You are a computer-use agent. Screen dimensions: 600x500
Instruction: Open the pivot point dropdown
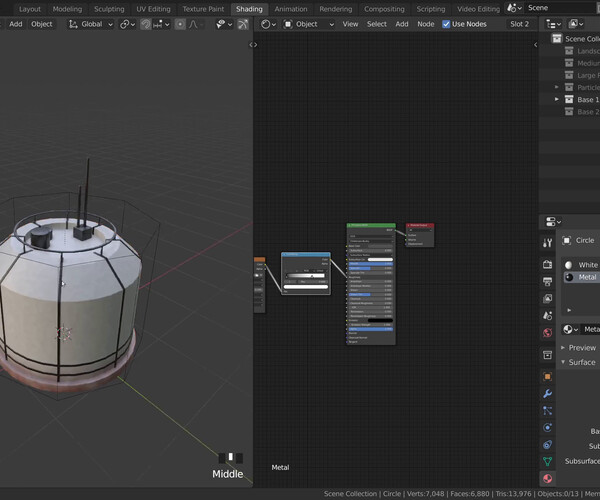pos(127,24)
